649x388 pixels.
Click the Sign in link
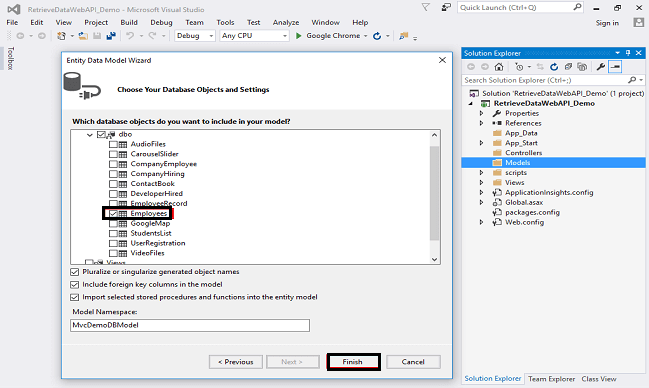tap(607, 23)
